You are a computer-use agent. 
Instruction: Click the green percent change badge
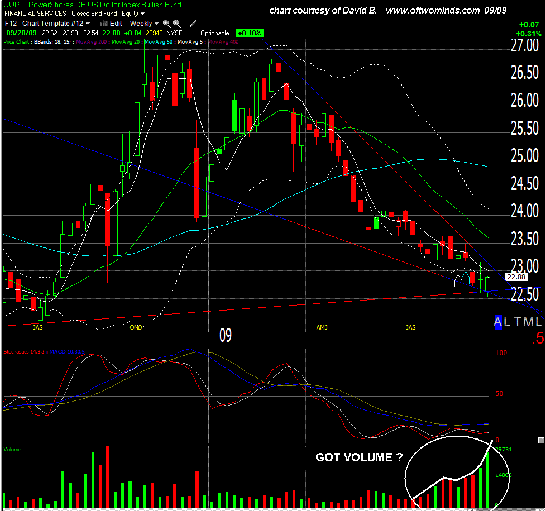click(250, 33)
